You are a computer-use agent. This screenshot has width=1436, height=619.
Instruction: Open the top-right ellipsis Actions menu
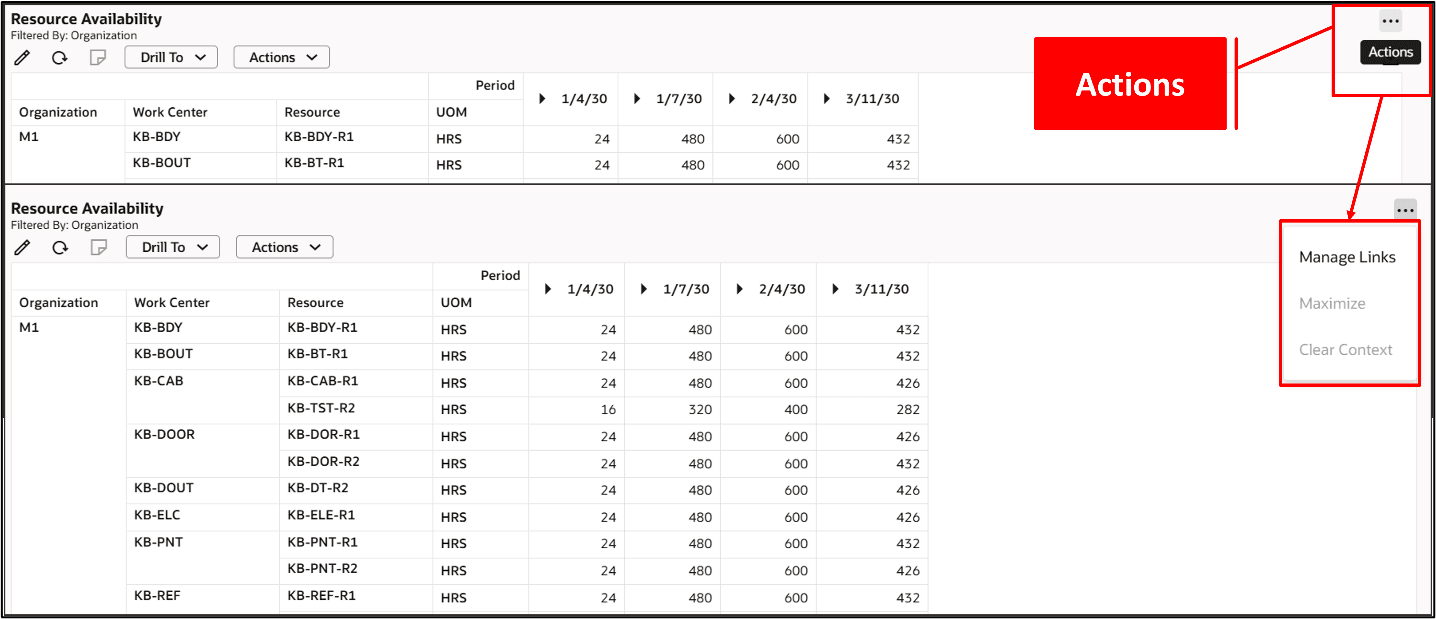point(1391,20)
